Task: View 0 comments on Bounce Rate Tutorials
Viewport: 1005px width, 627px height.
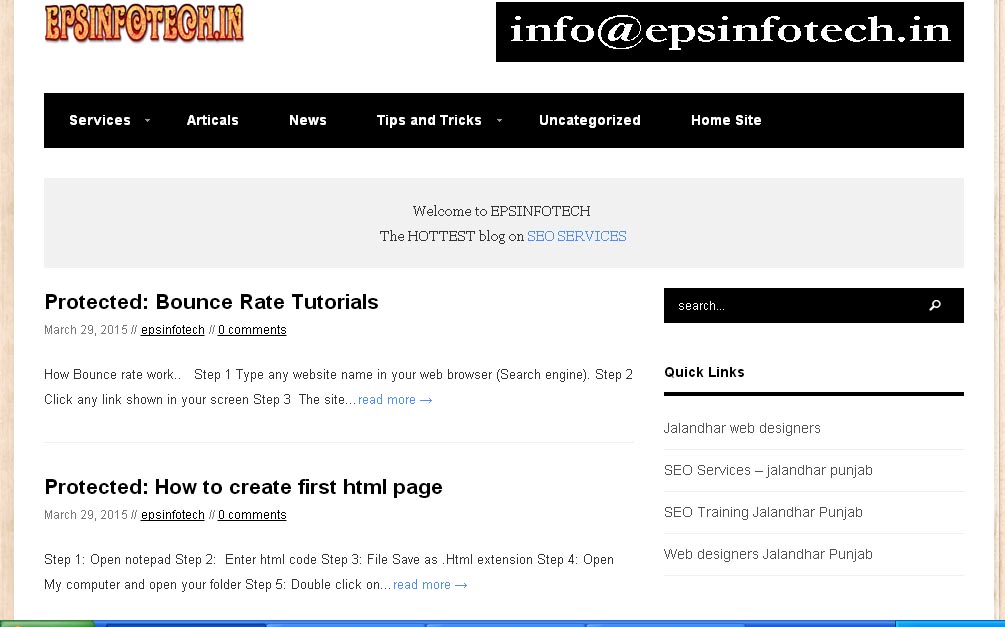Action: 252,329
